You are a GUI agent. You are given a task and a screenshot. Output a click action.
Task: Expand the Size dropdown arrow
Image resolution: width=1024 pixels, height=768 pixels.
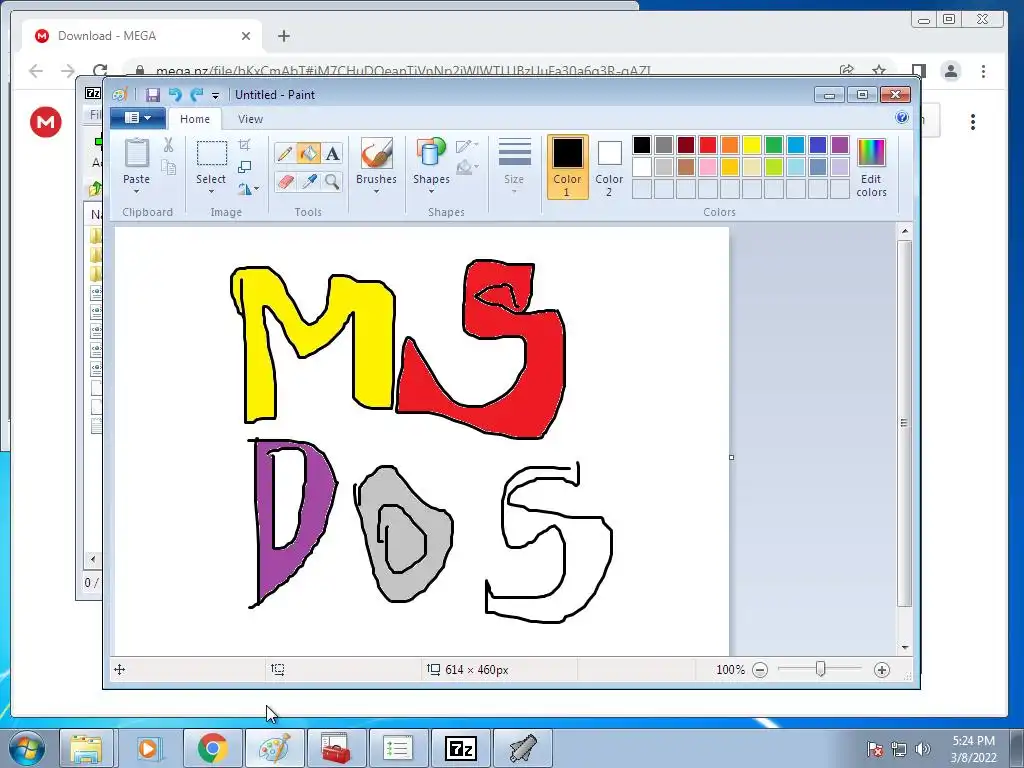click(x=514, y=192)
